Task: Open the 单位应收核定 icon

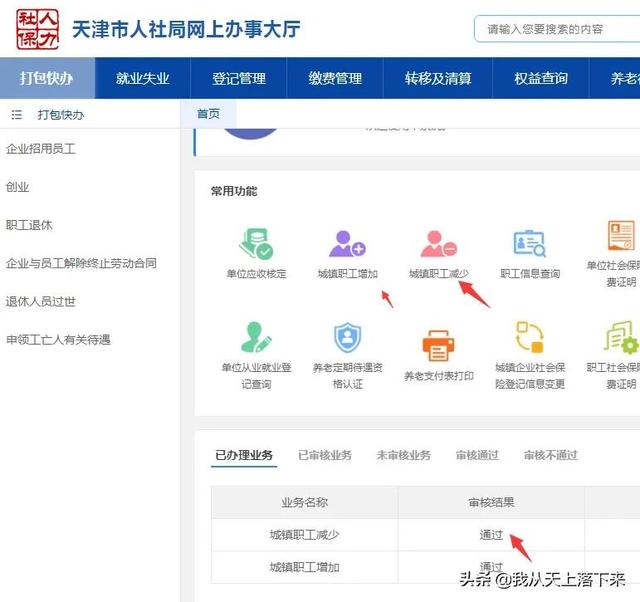Action: (256, 244)
